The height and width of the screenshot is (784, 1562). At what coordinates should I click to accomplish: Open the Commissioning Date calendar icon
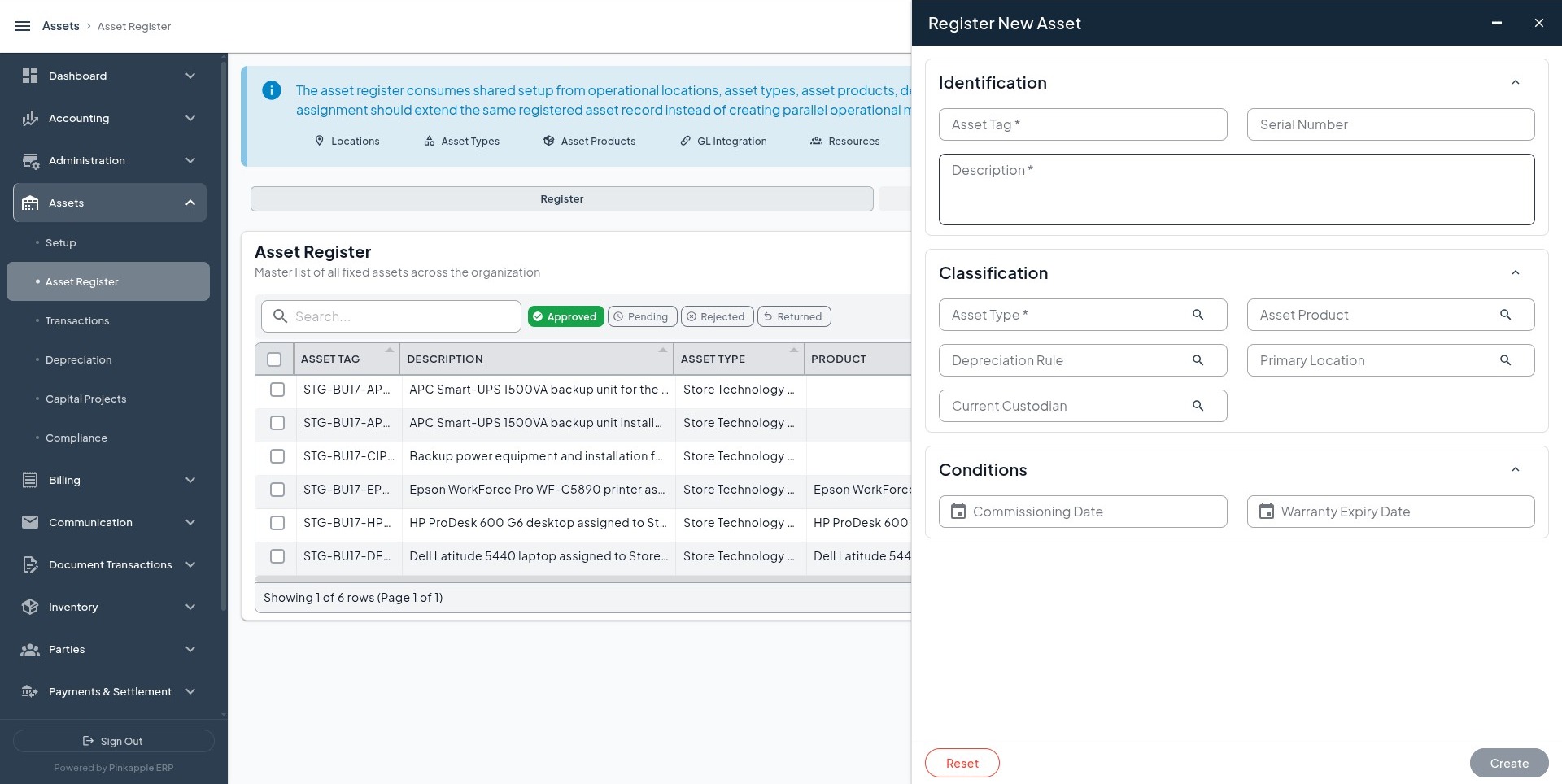pos(958,512)
